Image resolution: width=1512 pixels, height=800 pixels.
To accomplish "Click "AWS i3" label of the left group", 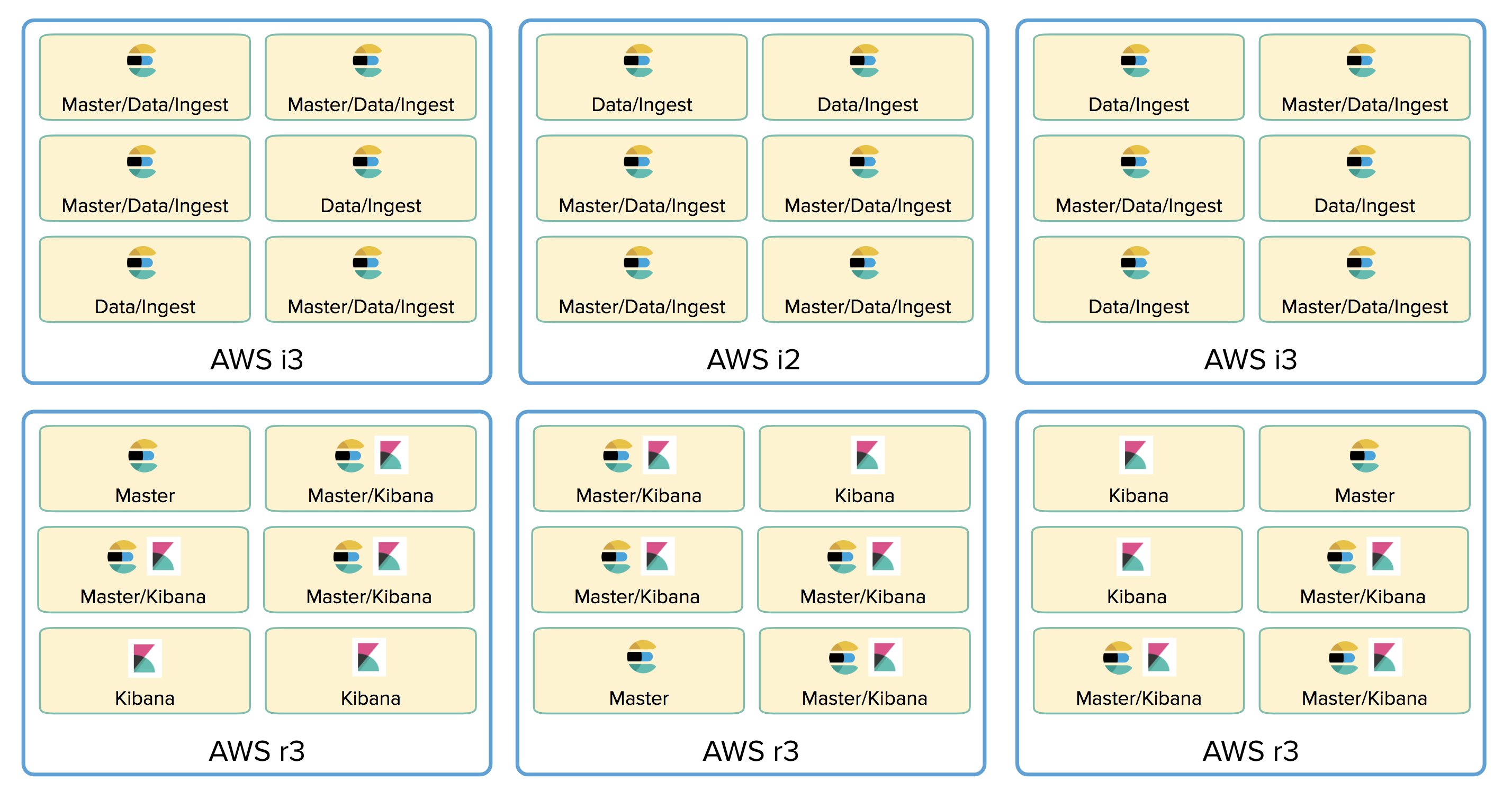I will pos(256,360).
